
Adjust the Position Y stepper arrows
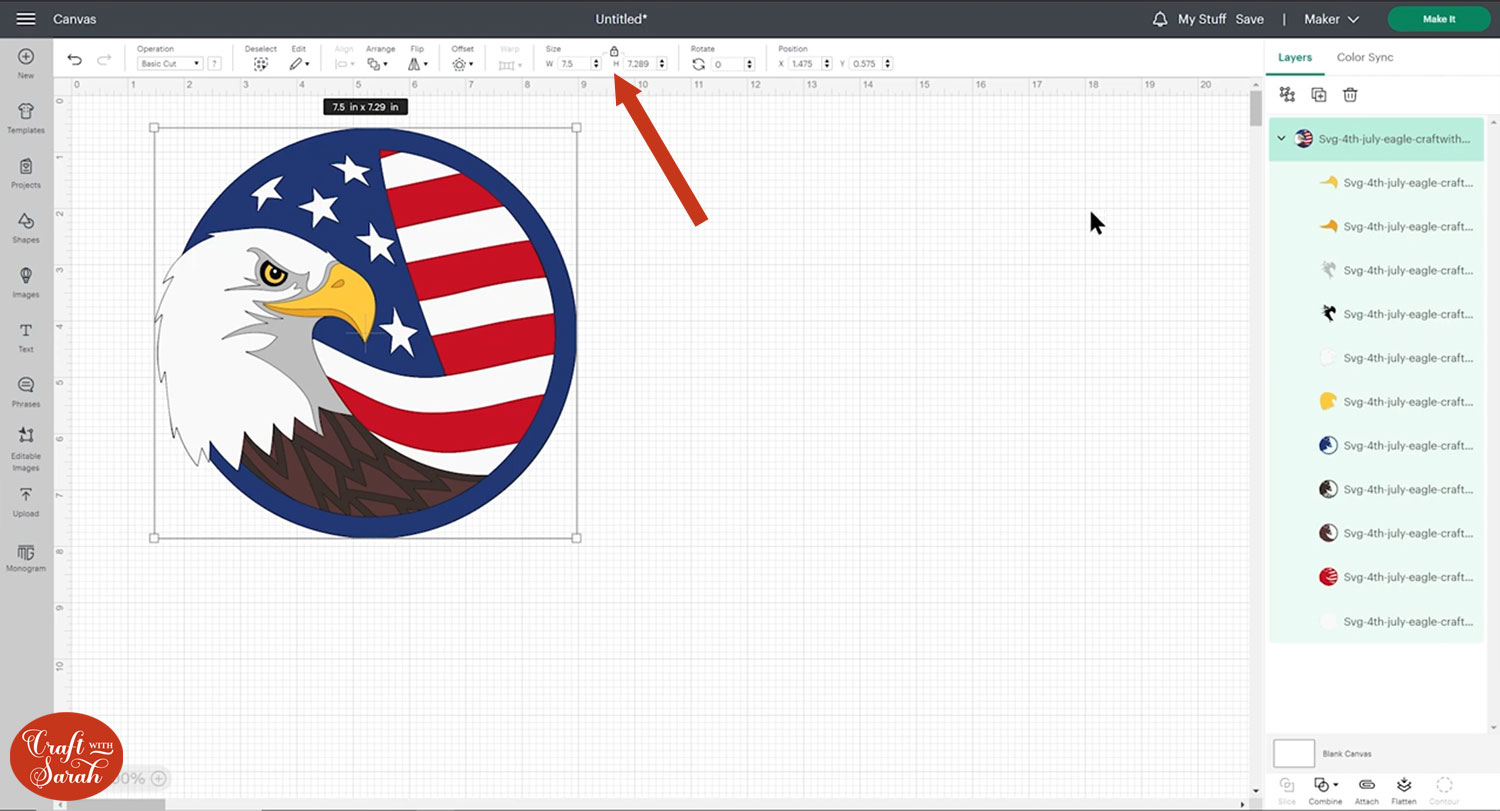point(888,64)
